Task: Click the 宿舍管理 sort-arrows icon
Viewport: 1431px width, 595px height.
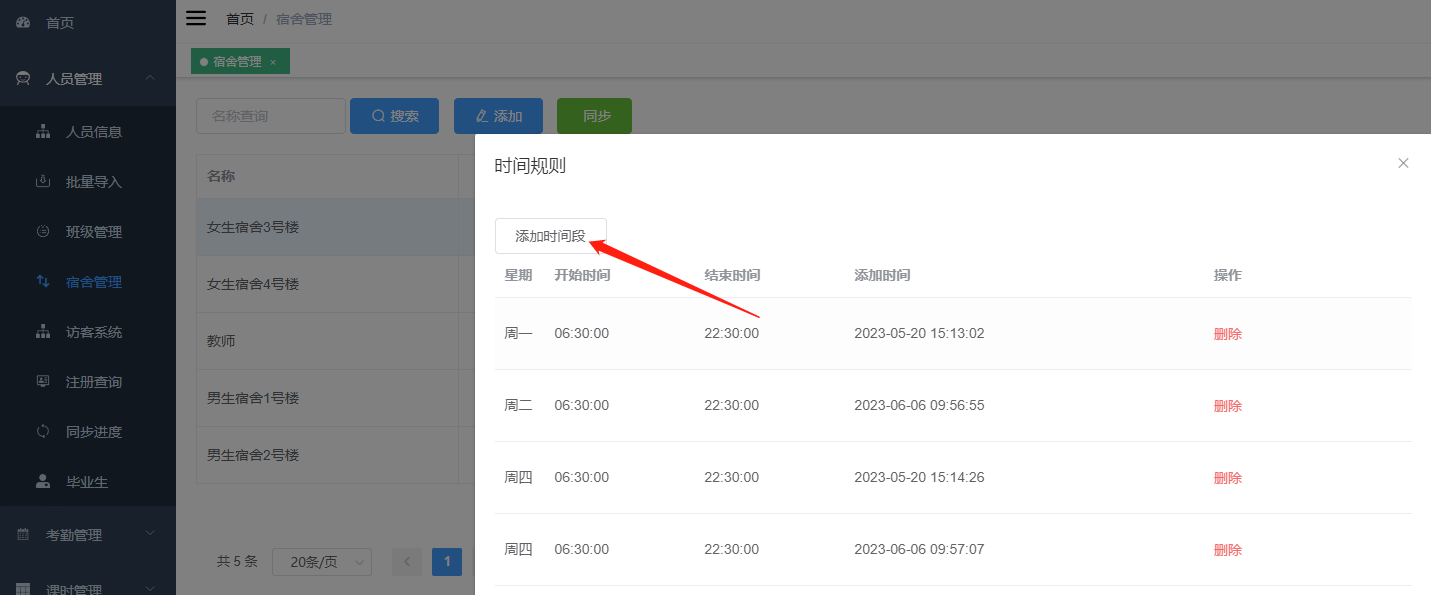Action: click(46, 281)
